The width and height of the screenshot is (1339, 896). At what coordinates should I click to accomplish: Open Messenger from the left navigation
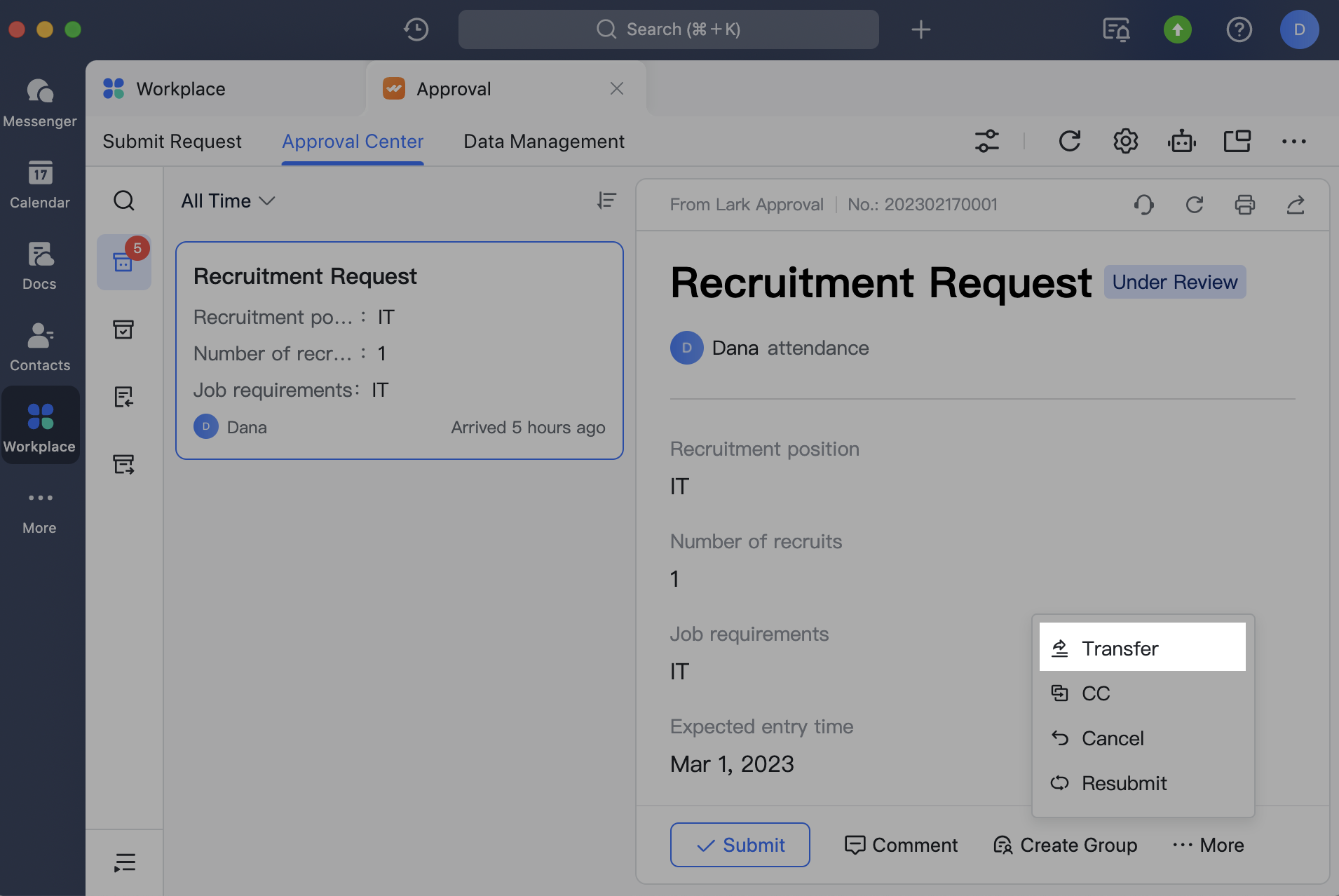pyautogui.click(x=40, y=103)
